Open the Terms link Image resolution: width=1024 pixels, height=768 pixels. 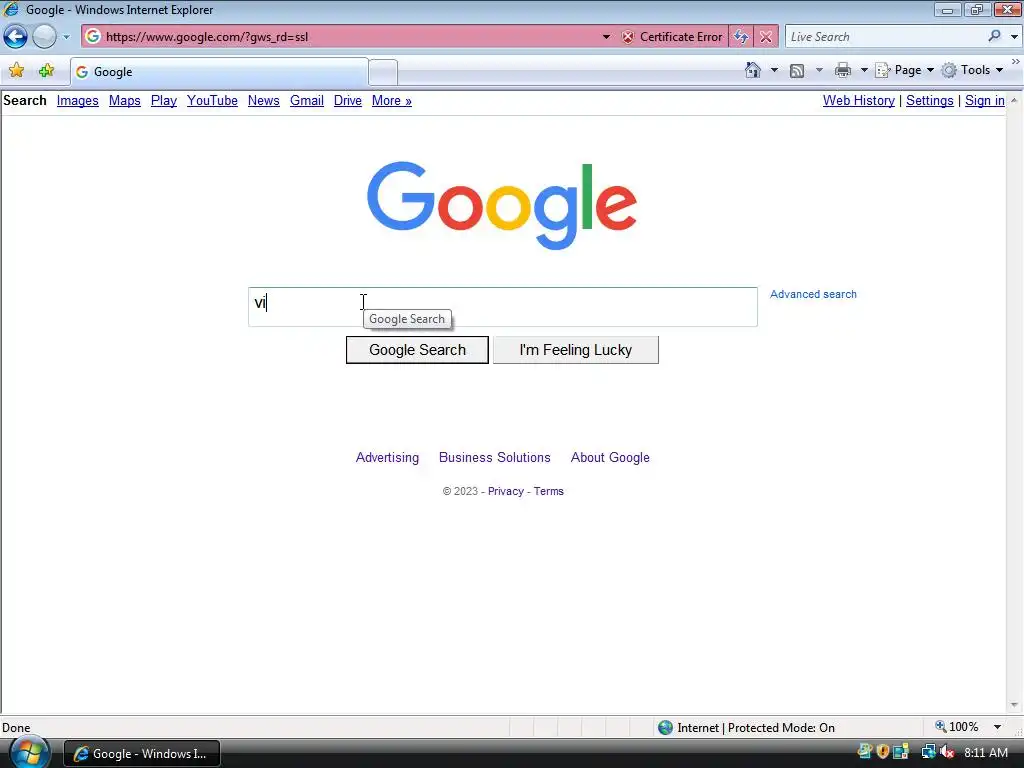coord(549,491)
